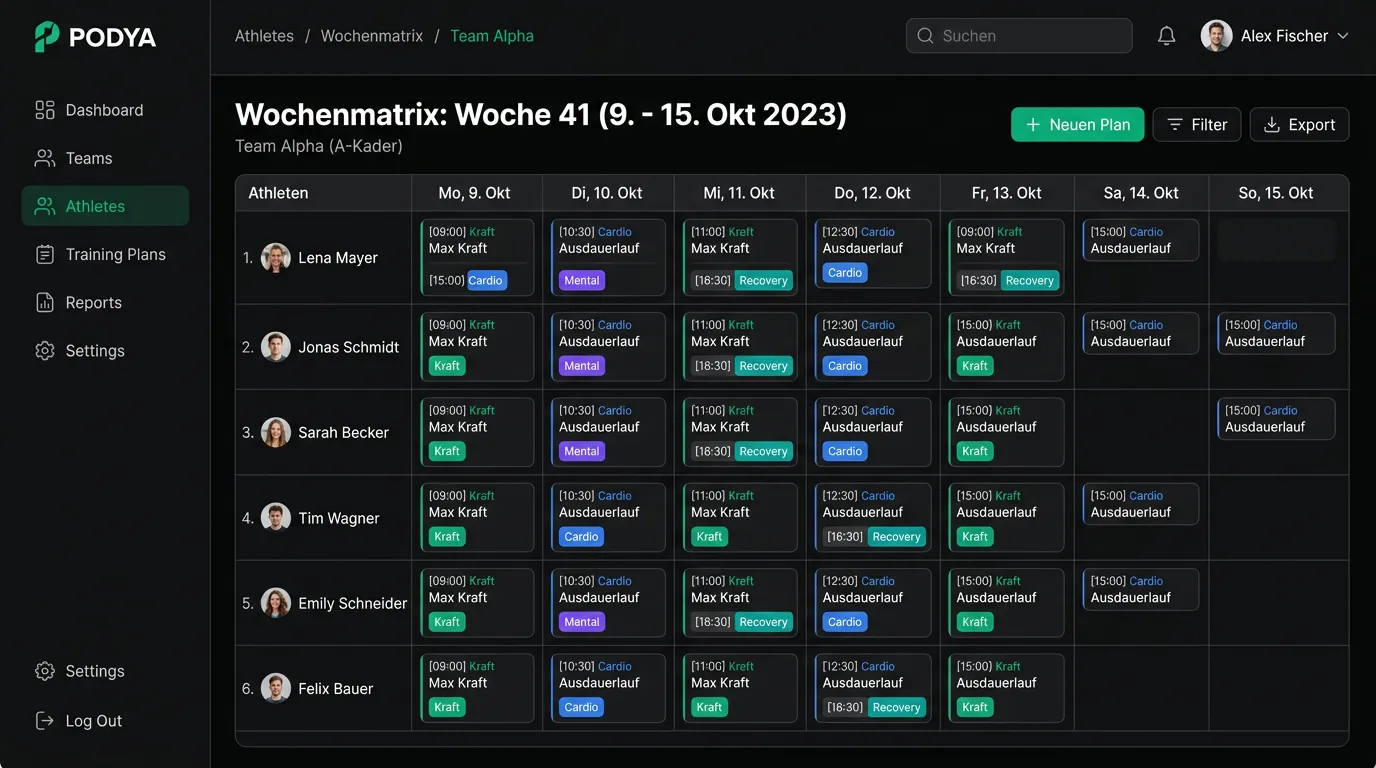Click the Fr, 13. Okt column header
Viewport: 1376px width, 768px height.
[1007, 193]
